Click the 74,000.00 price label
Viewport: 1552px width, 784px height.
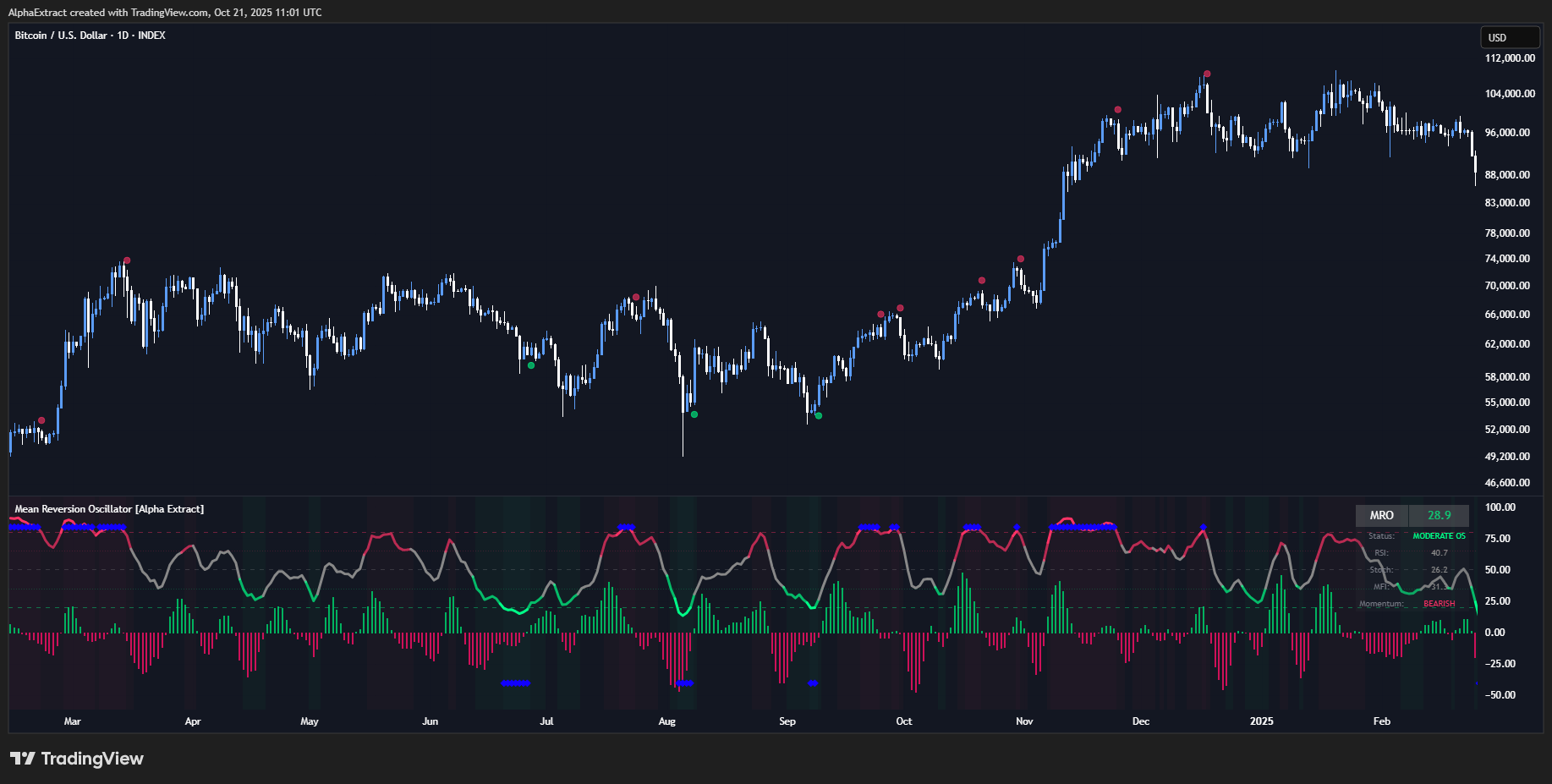click(x=1507, y=259)
